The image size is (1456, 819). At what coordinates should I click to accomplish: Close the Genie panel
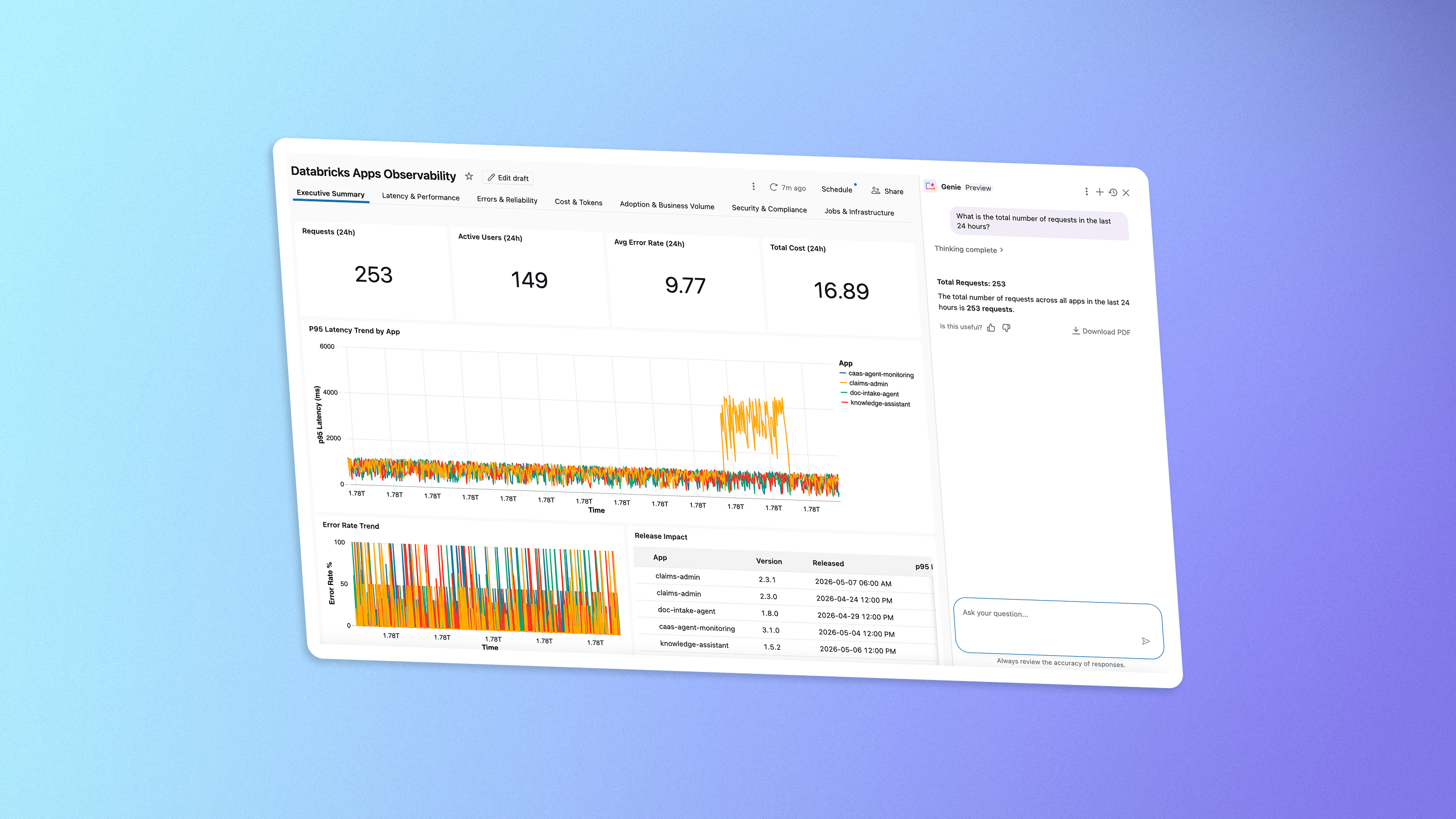point(1126,193)
